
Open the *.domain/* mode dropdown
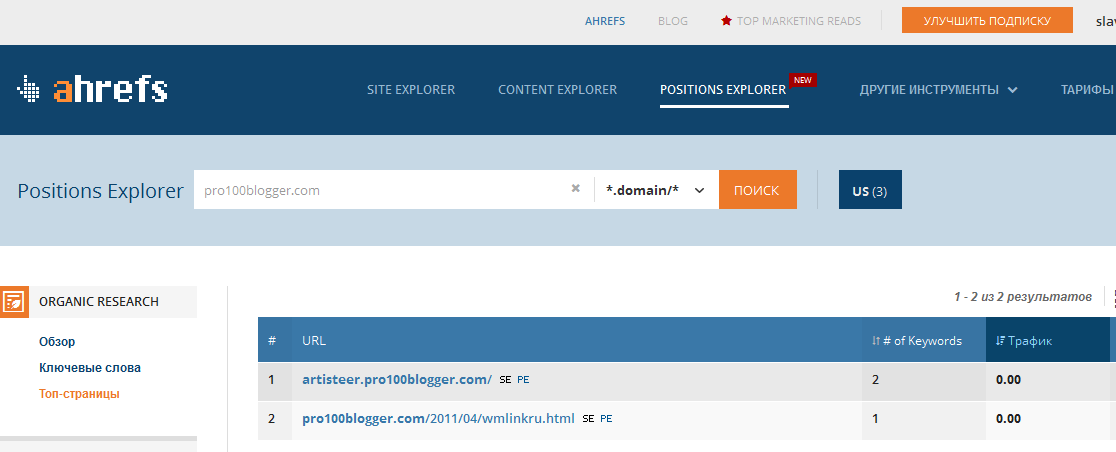point(655,190)
